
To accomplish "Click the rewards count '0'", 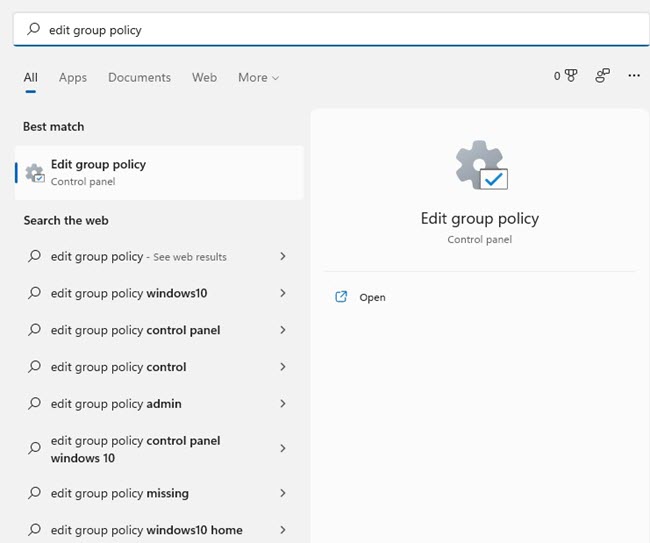I will (x=557, y=76).
